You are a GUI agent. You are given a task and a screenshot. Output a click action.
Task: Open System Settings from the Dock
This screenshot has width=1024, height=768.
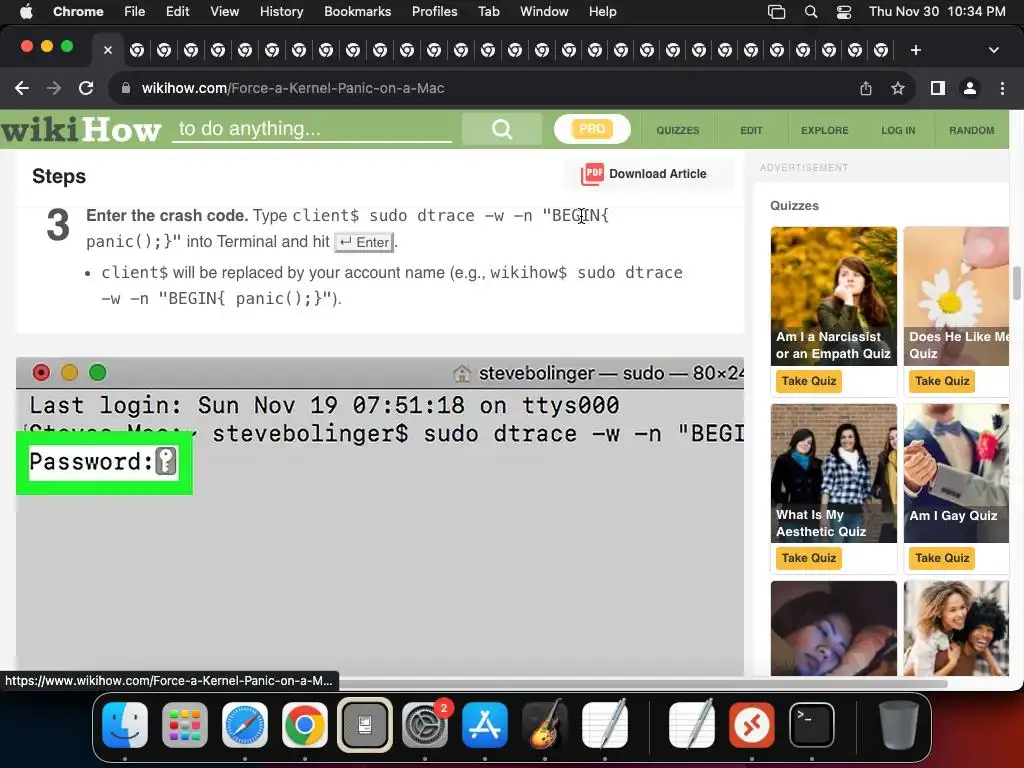[424, 724]
